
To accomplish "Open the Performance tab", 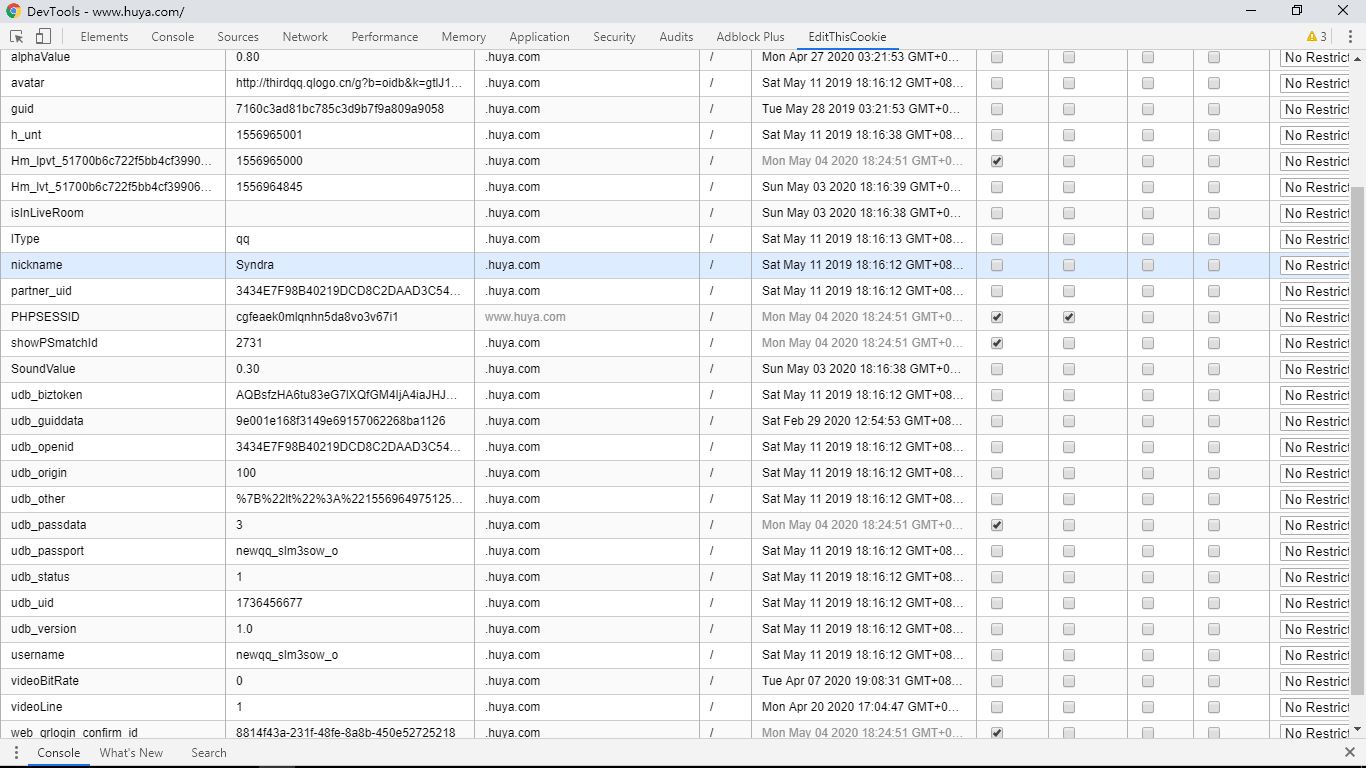I will pos(385,36).
